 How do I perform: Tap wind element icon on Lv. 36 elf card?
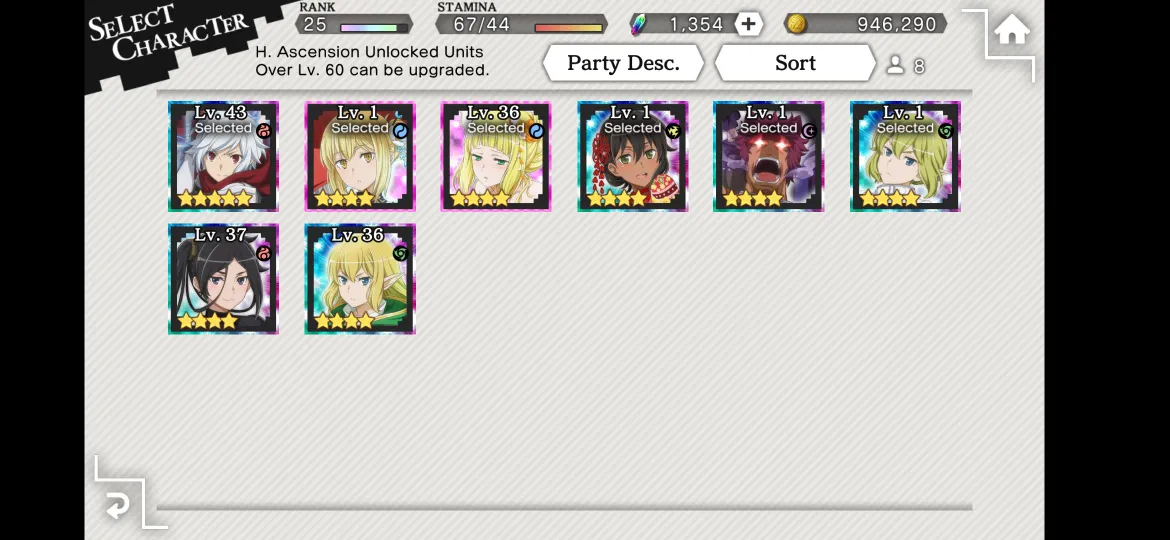coord(399,254)
